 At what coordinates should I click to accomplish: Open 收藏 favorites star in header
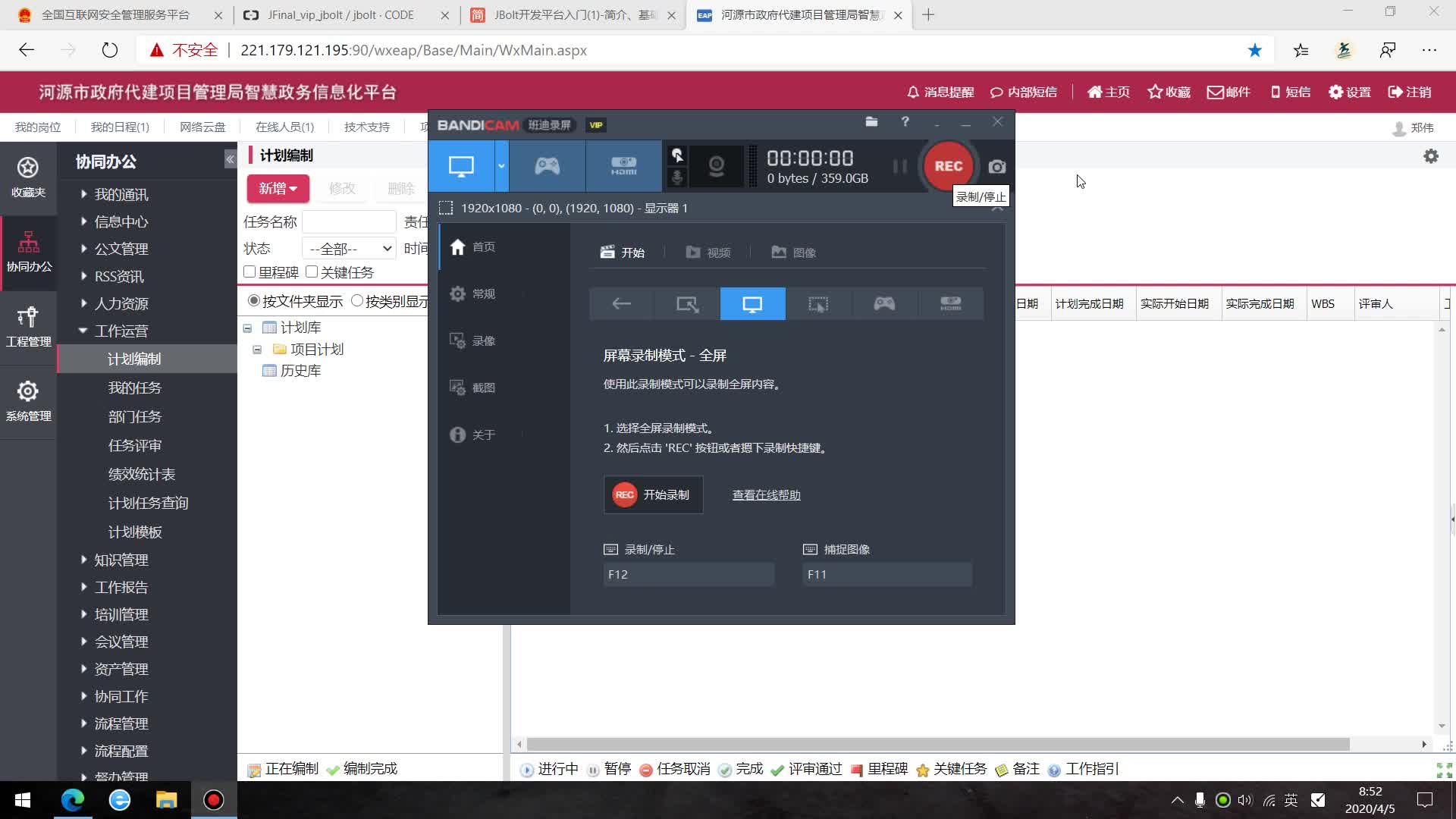coord(1169,93)
